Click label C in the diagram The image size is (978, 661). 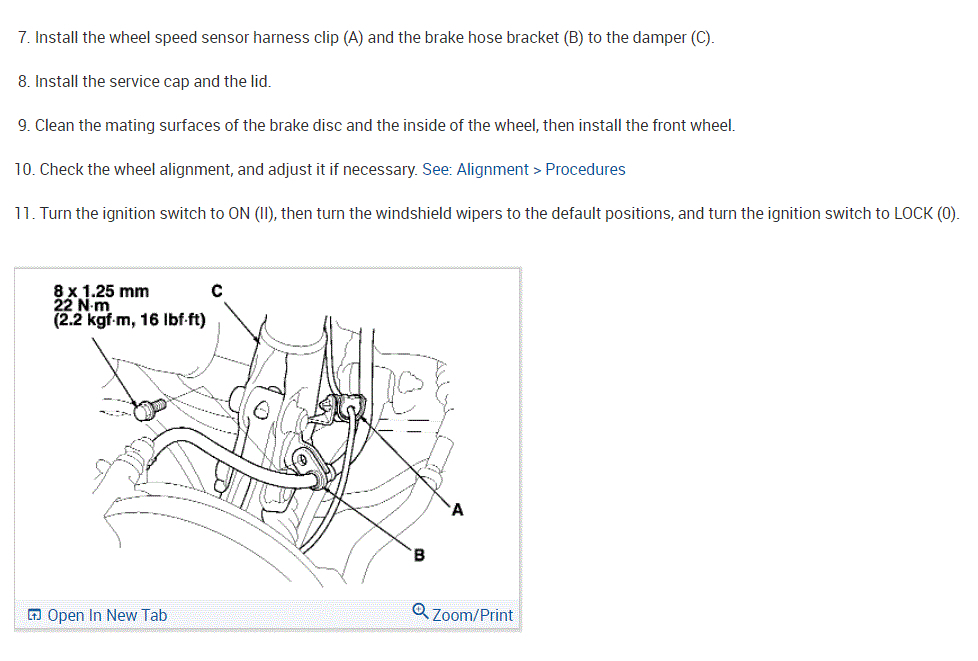(216, 291)
